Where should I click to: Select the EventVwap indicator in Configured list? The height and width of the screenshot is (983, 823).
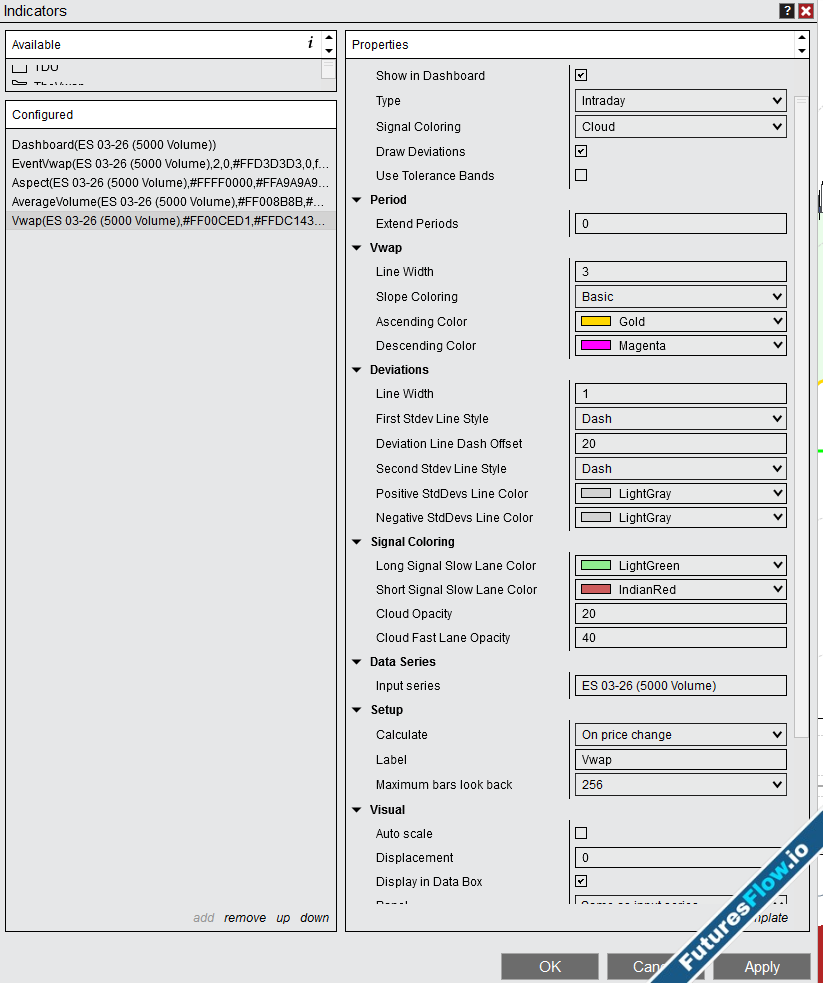point(170,164)
